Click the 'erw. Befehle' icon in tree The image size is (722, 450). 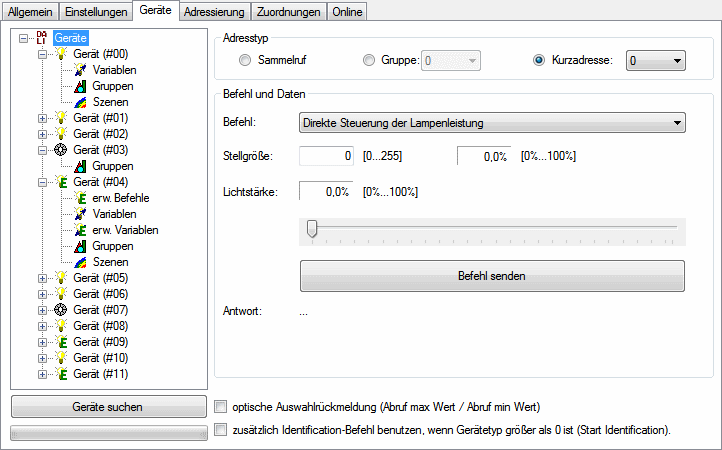pos(82,198)
